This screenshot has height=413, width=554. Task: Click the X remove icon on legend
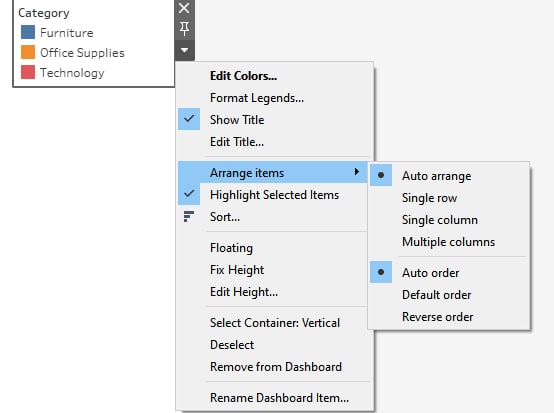tap(184, 8)
